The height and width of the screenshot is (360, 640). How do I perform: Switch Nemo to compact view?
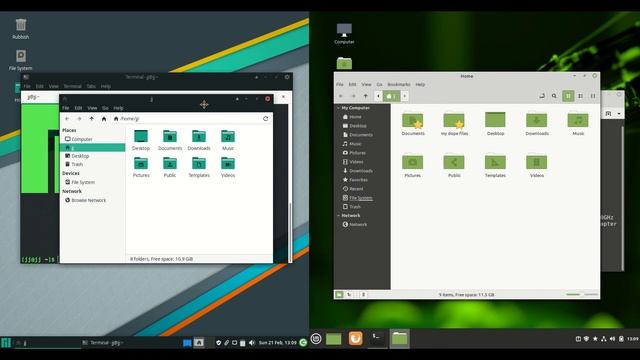tap(593, 96)
